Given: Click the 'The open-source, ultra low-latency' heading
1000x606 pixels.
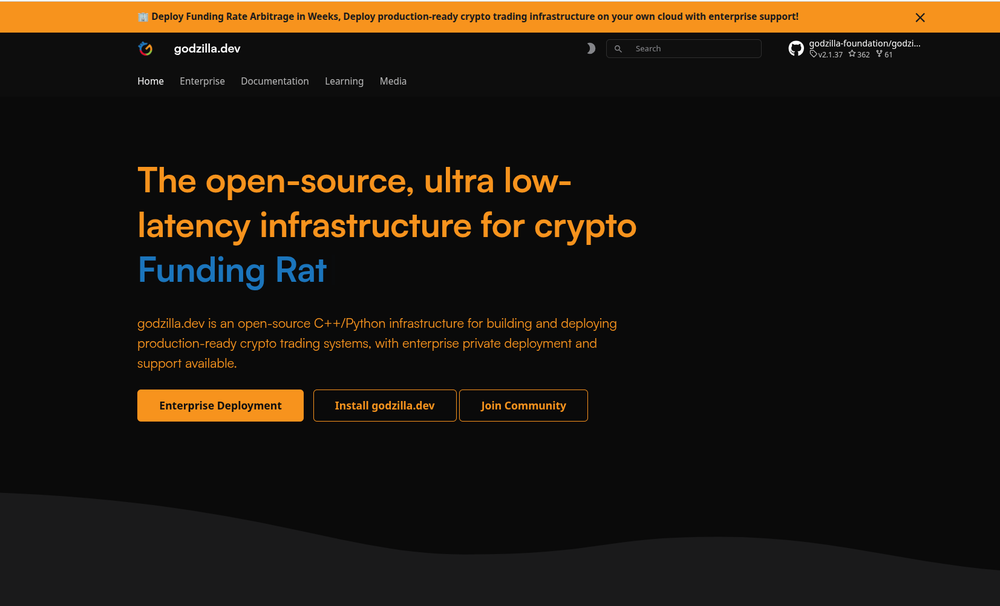Looking at the screenshot, I should pyautogui.click(x=386, y=203).
